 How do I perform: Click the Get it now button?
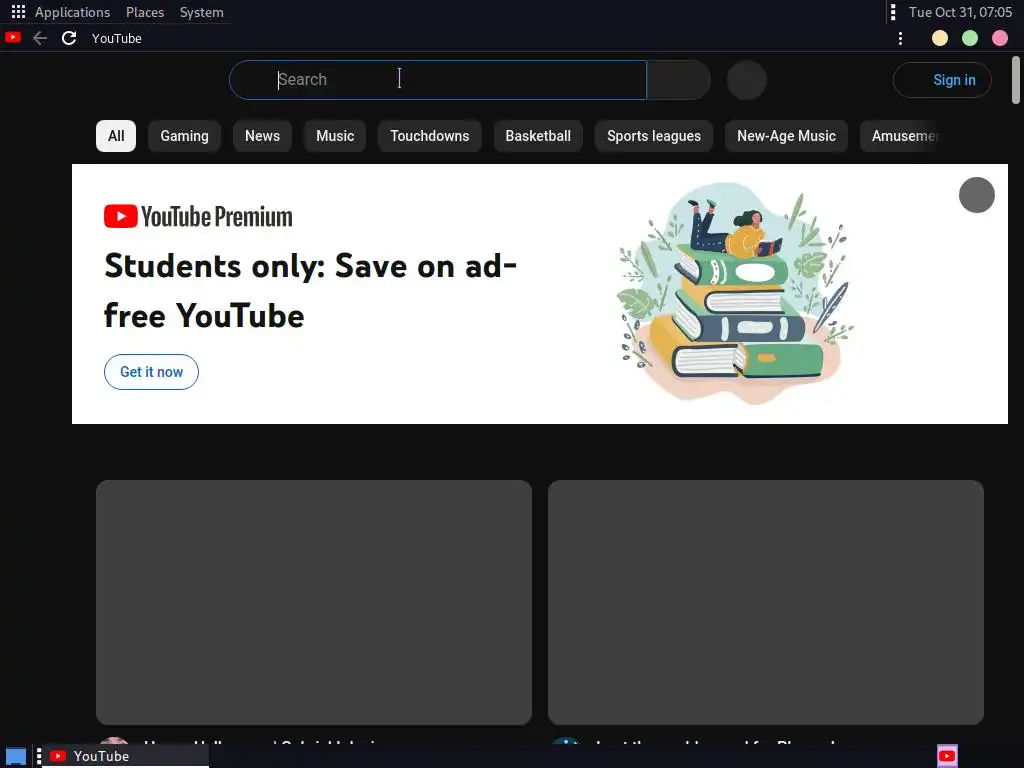point(151,372)
